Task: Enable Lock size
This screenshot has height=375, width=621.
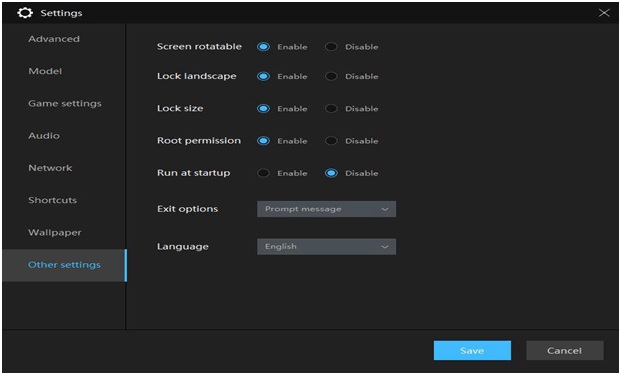Action: pos(263,109)
